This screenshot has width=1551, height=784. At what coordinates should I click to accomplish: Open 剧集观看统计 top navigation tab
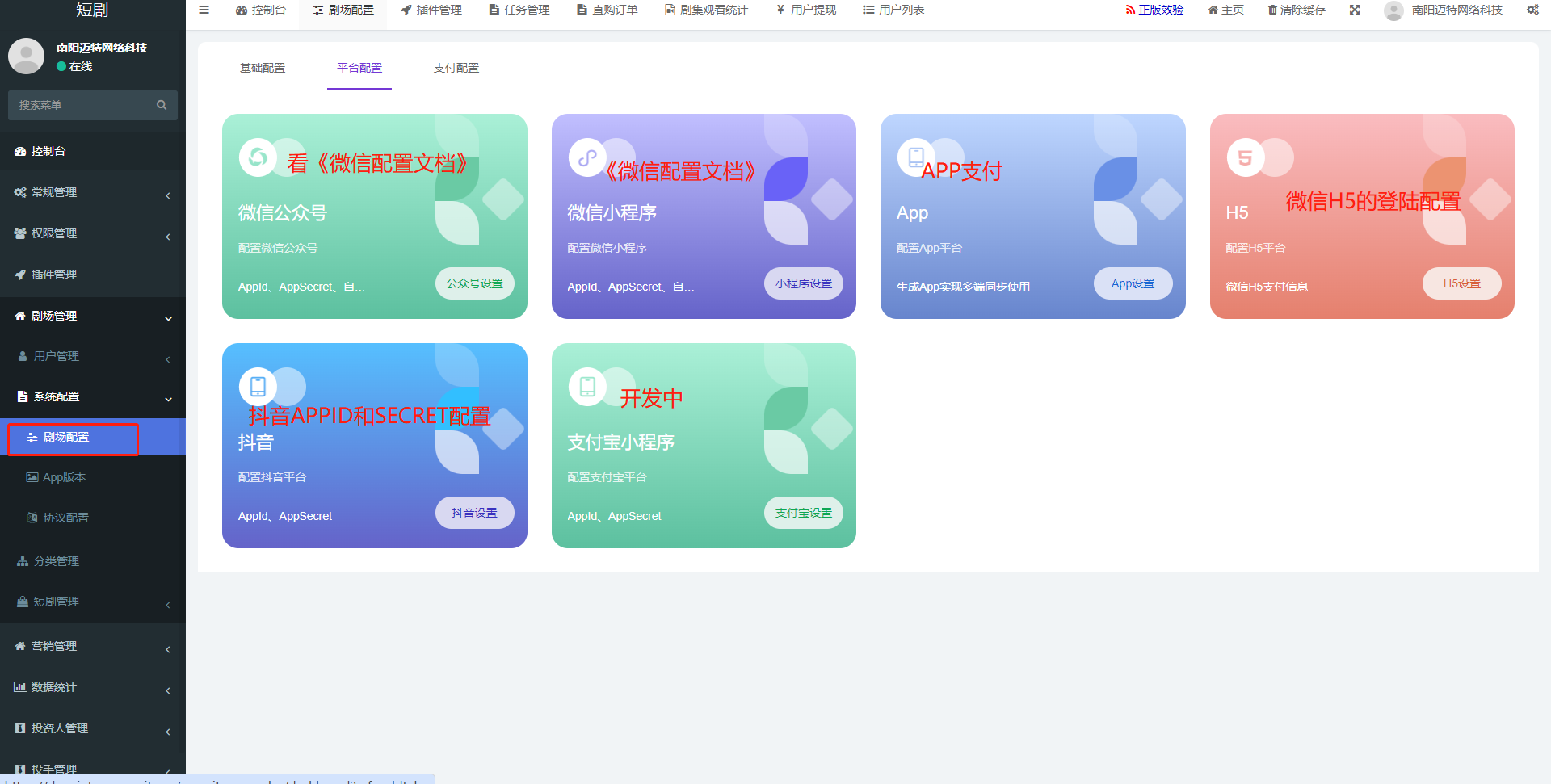tap(707, 10)
